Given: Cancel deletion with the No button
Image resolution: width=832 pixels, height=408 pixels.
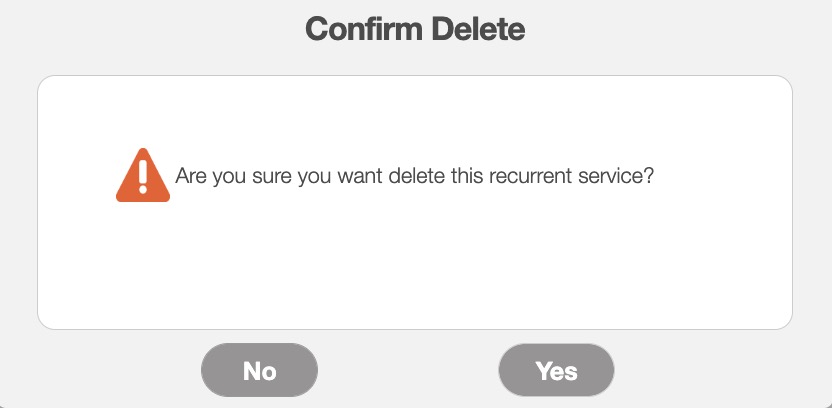Looking at the screenshot, I should [259, 371].
